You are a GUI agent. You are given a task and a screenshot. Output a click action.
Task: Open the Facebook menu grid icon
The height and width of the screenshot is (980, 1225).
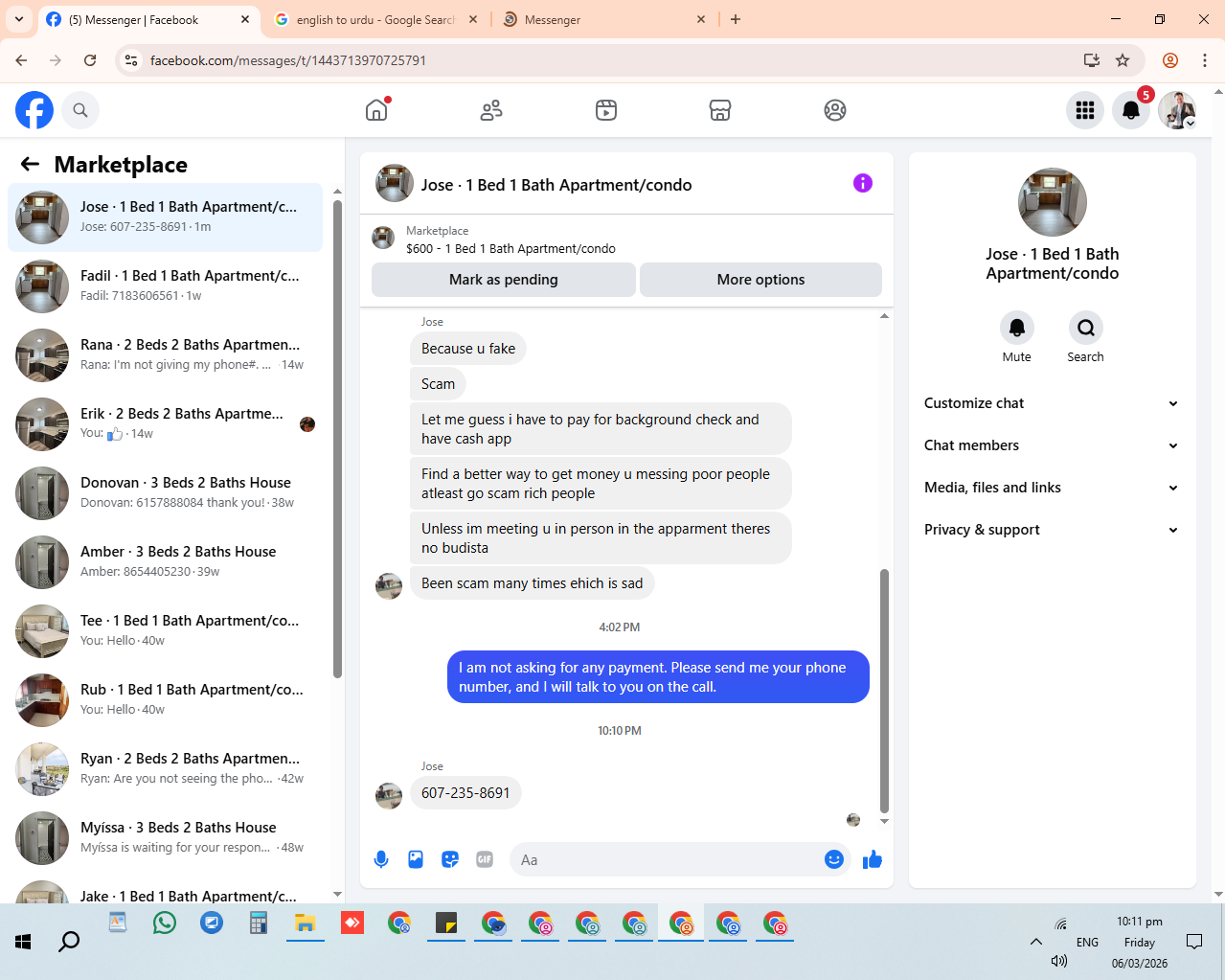pos(1085,110)
